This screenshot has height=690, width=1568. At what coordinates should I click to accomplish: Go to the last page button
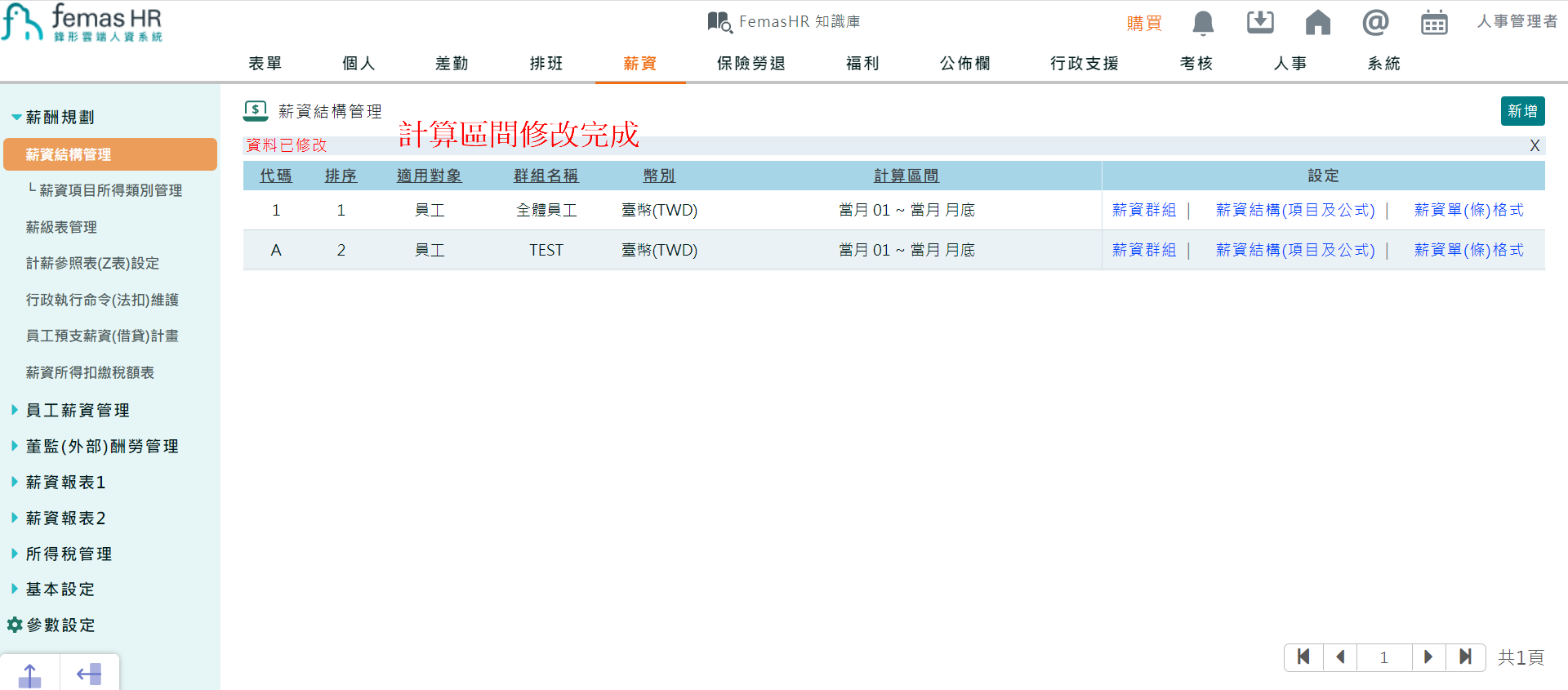click(x=1465, y=657)
